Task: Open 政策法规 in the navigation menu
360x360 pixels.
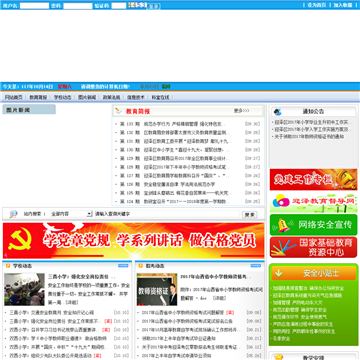Action: point(111,97)
